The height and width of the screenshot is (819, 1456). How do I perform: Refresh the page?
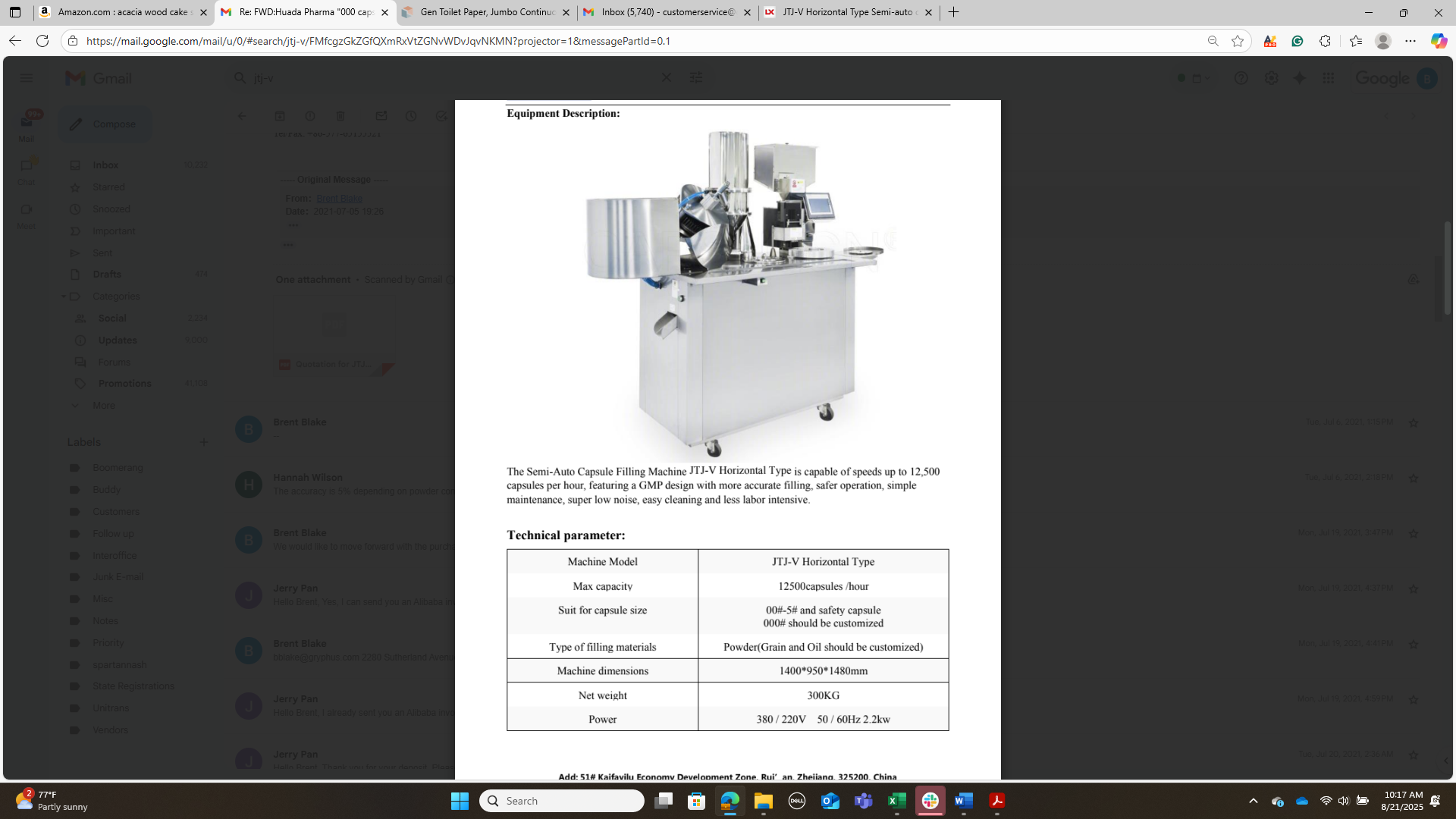coord(42,41)
